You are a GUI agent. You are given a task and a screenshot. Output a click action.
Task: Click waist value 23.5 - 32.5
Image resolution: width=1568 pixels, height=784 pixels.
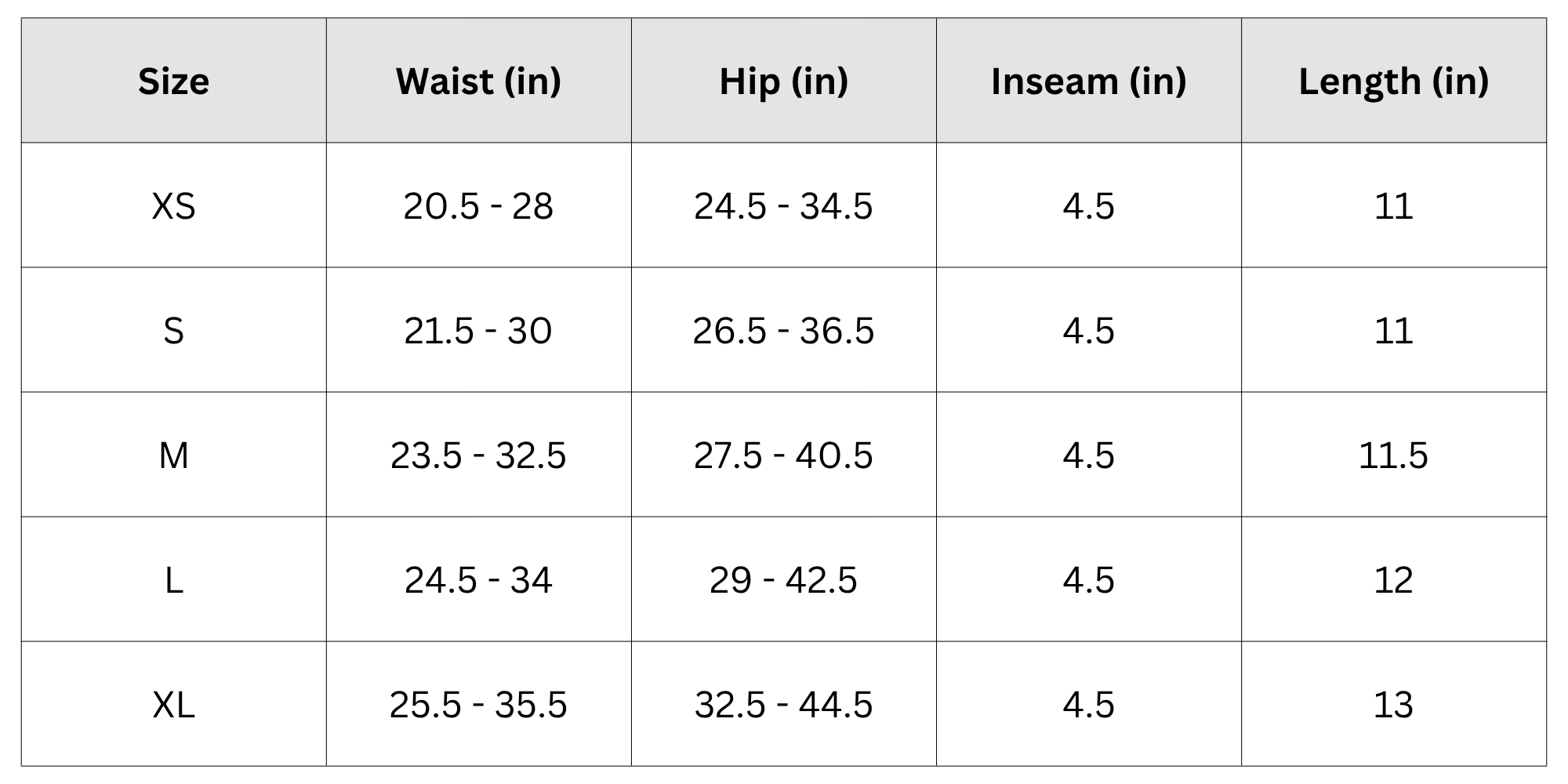click(x=478, y=456)
